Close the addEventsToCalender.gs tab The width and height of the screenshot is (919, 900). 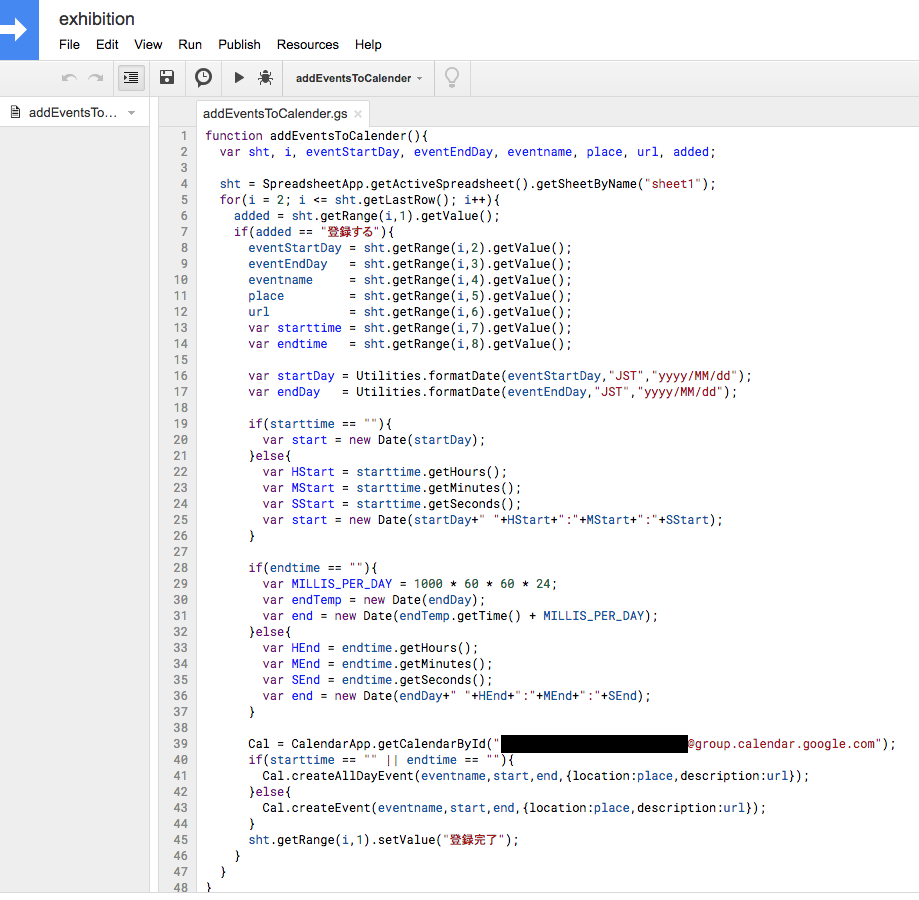click(358, 114)
